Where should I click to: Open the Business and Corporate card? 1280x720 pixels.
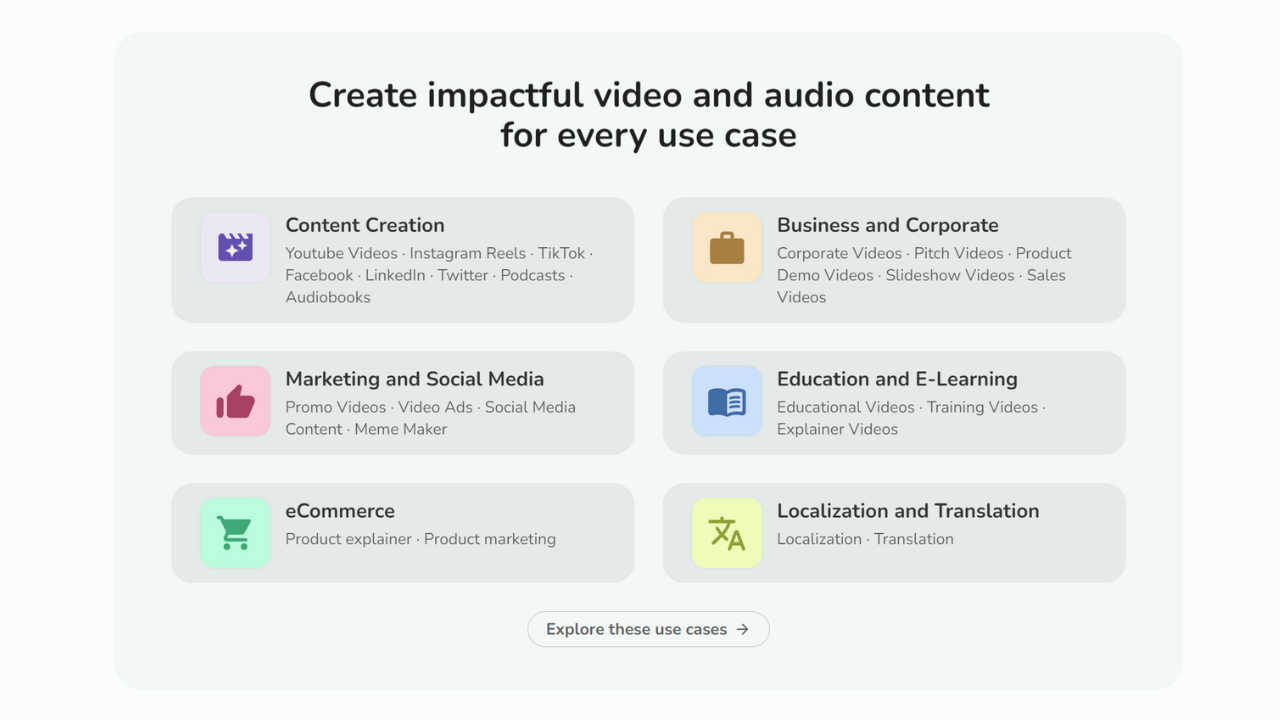894,260
